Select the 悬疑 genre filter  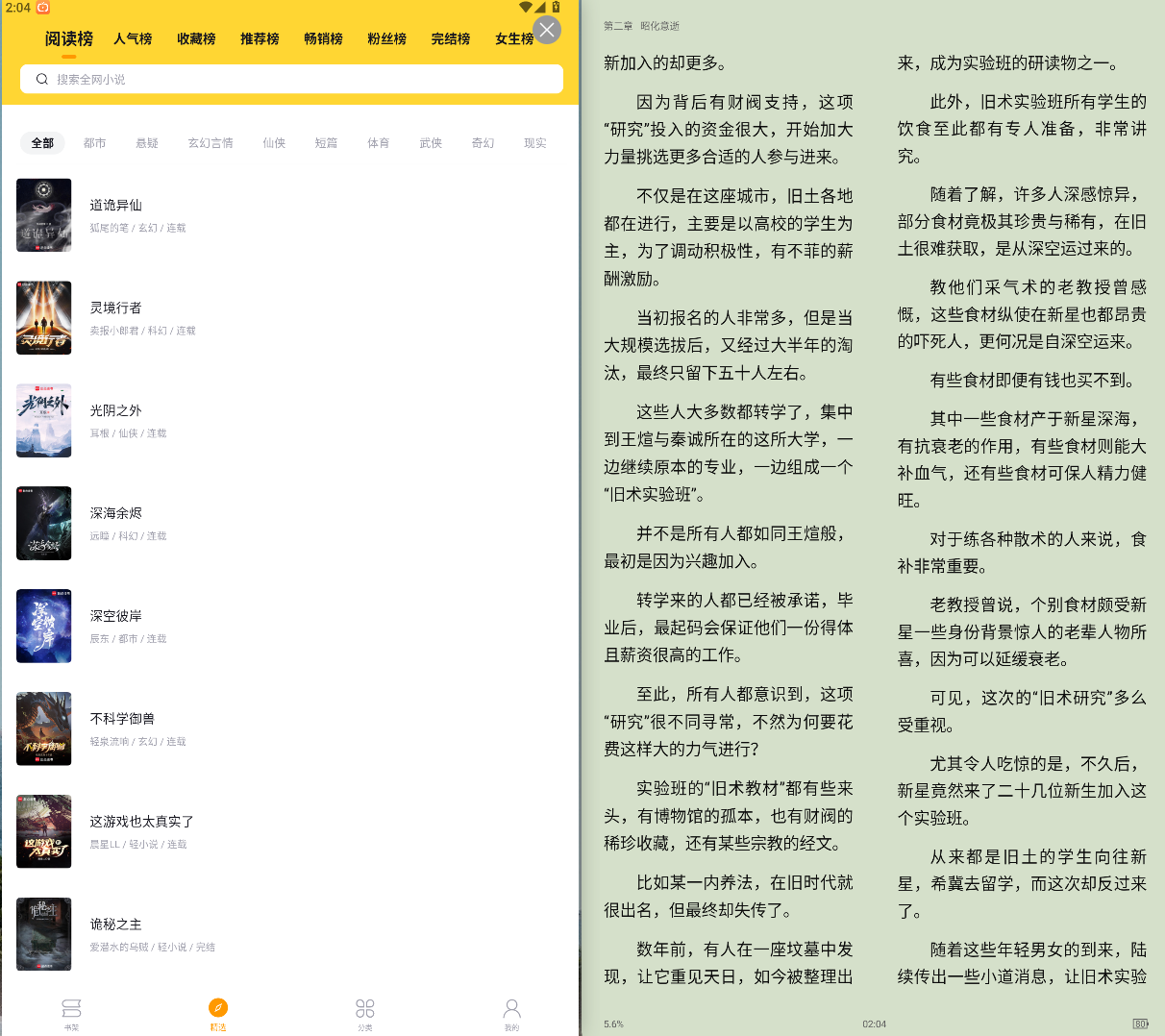coord(147,143)
